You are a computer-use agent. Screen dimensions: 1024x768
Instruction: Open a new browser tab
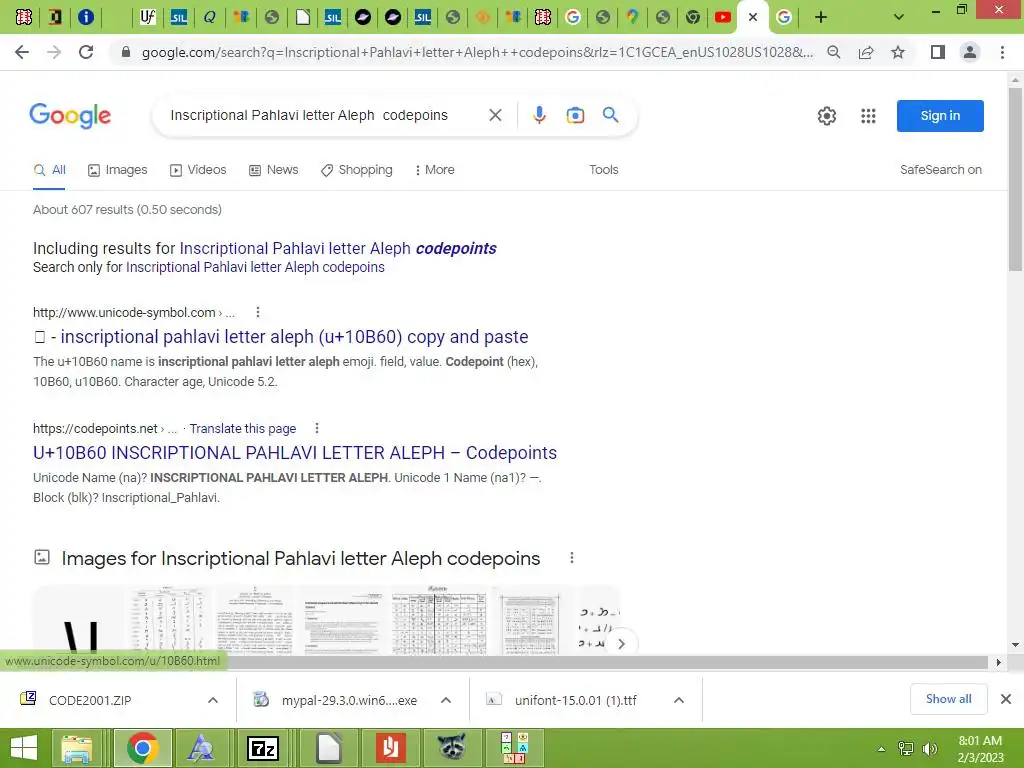point(821,18)
